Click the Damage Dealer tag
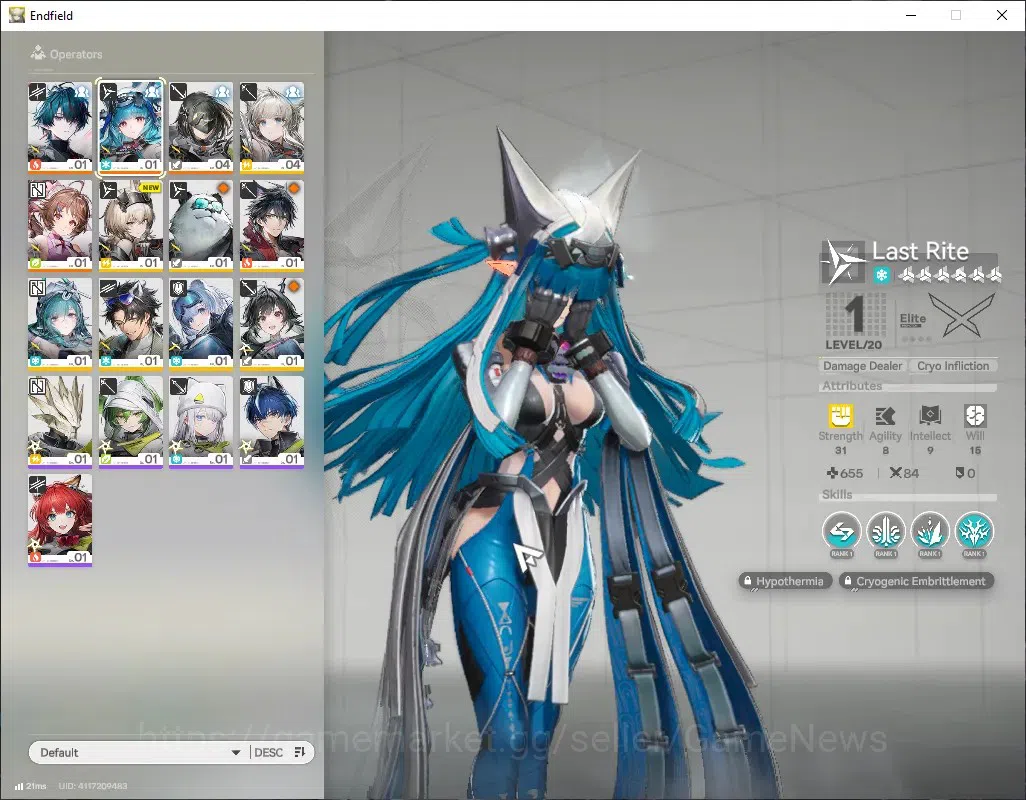 coord(862,366)
